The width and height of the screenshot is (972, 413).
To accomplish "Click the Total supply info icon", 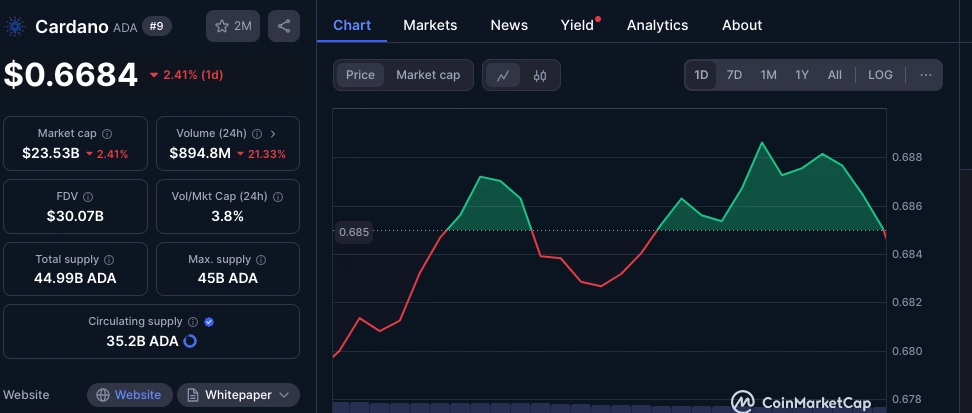I will coord(109,260).
